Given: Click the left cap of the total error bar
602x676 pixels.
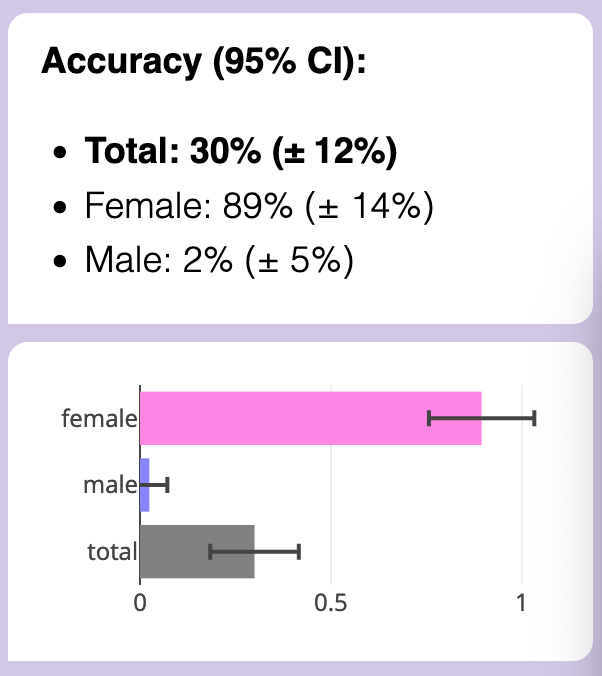Looking at the screenshot, I should coord(210,551).
